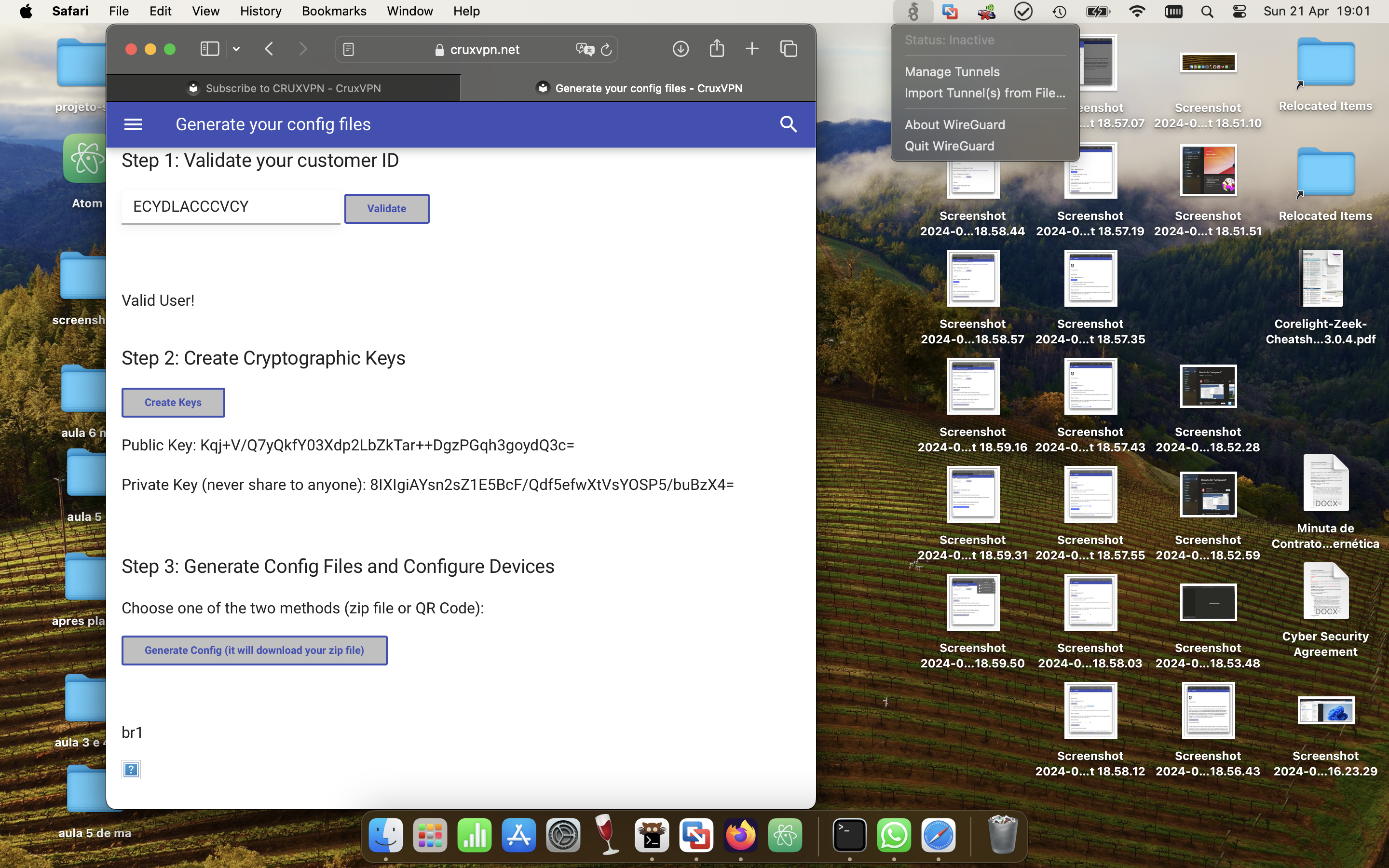Click the translate page icon
Screen dimensions: 1389x868
pos(585,49)
